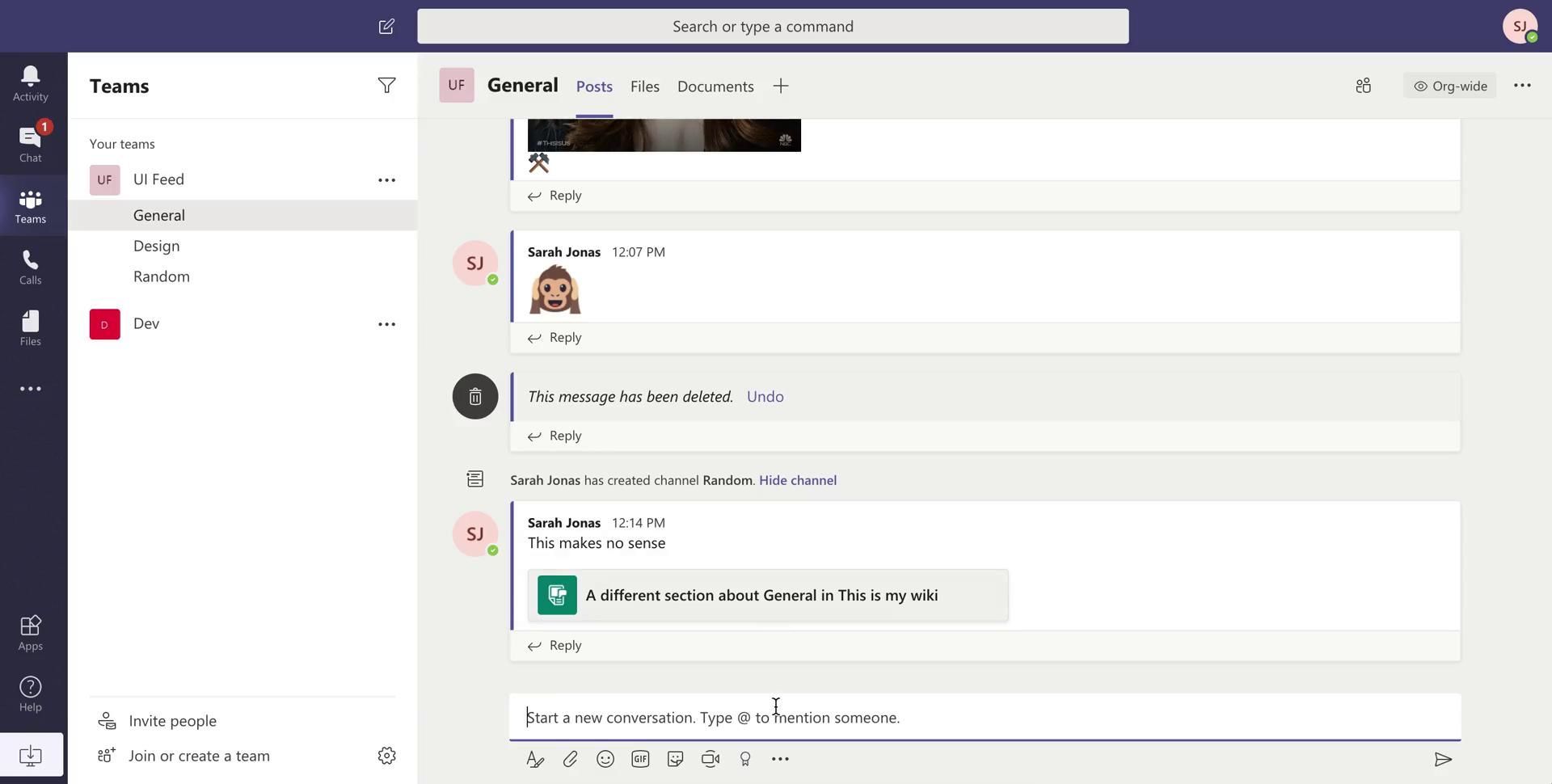Click the new conversation input box

(x=984, y=718)
